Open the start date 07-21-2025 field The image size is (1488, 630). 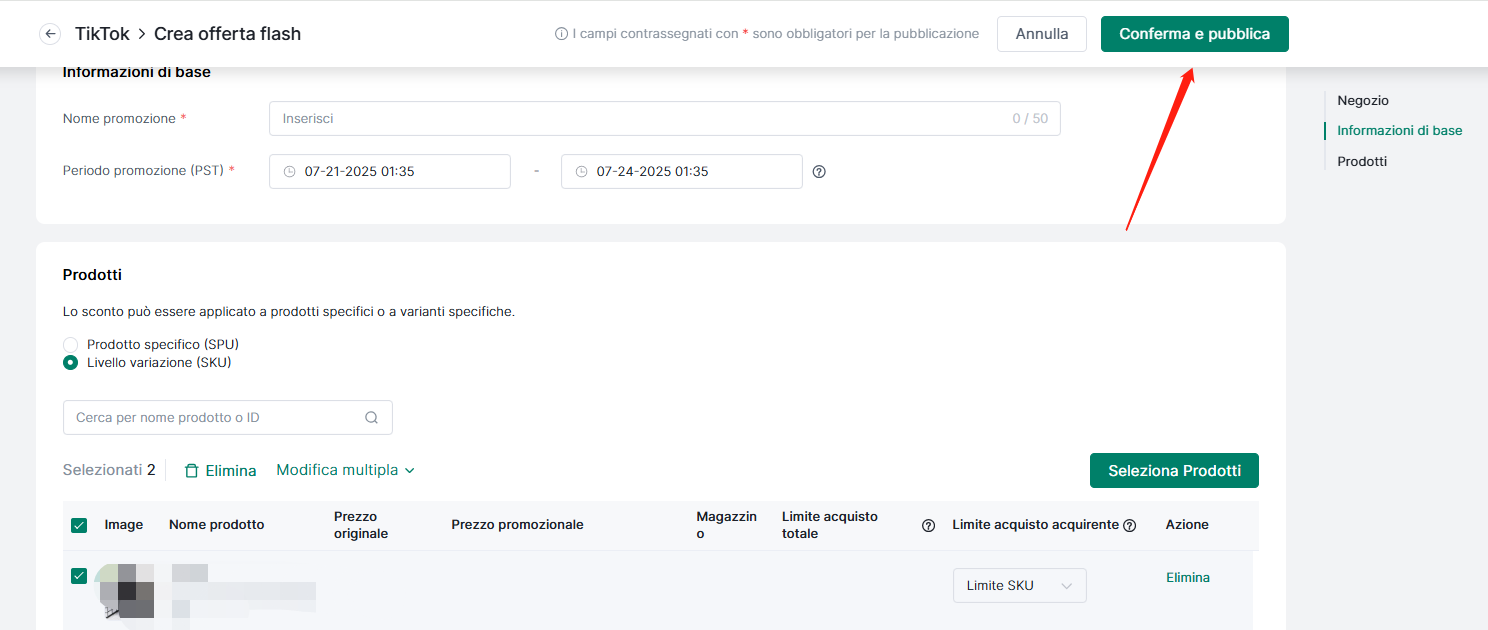[x=390, y=172]
